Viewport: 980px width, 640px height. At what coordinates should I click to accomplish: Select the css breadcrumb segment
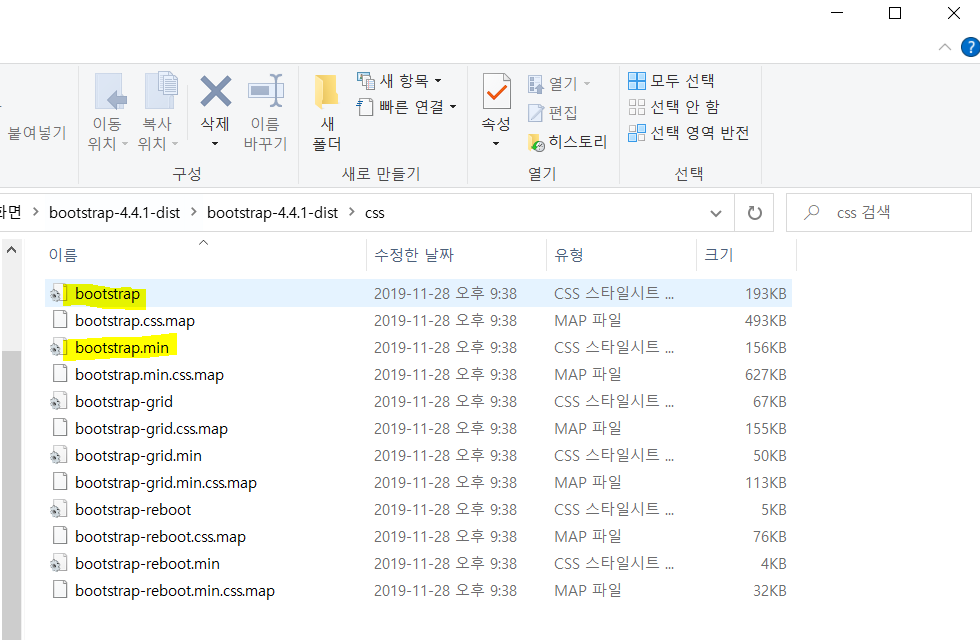pos(374,213)
